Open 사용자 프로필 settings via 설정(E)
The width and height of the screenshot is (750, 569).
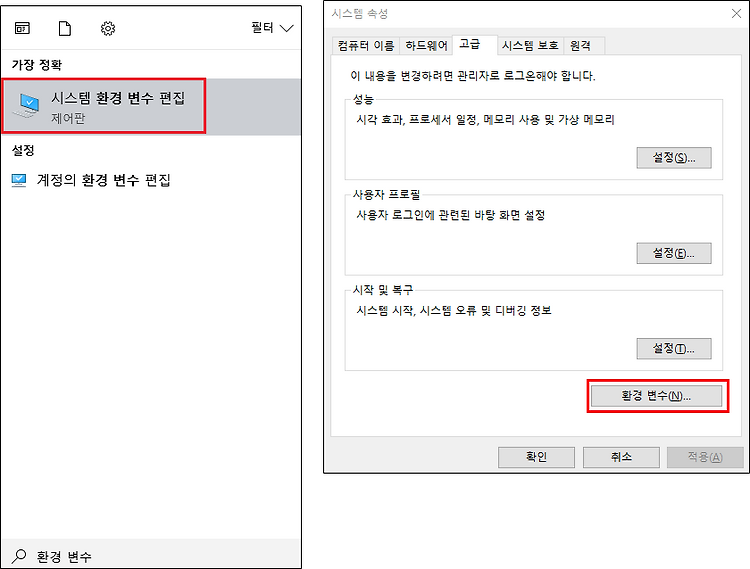(x=673, y=253)
